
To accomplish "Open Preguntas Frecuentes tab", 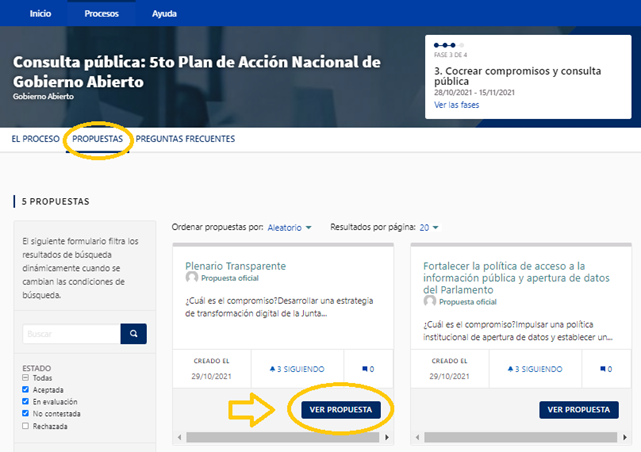I will [185, 139].
